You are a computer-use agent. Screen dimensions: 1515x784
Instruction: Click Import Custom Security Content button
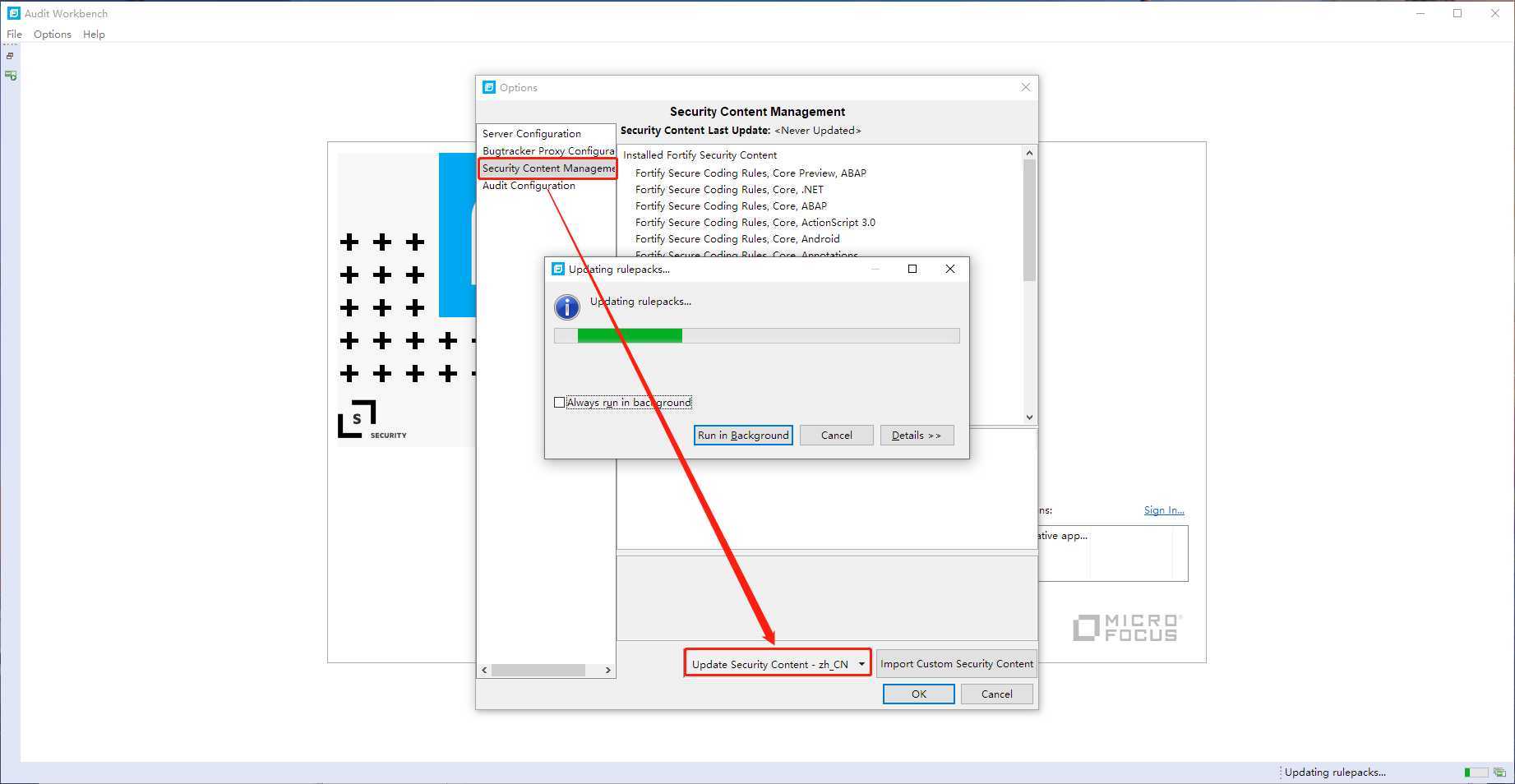tap(957, 663)
